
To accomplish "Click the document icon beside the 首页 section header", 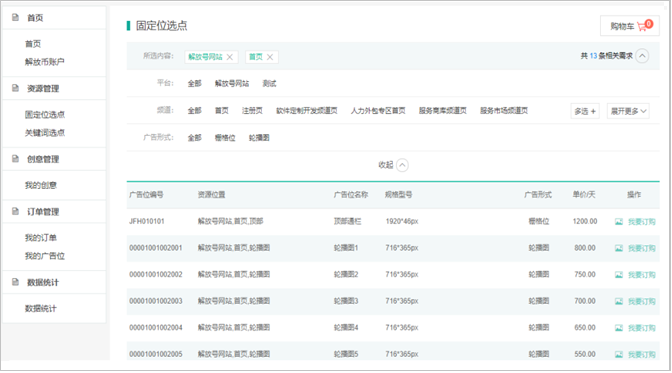I will [15, 17].
